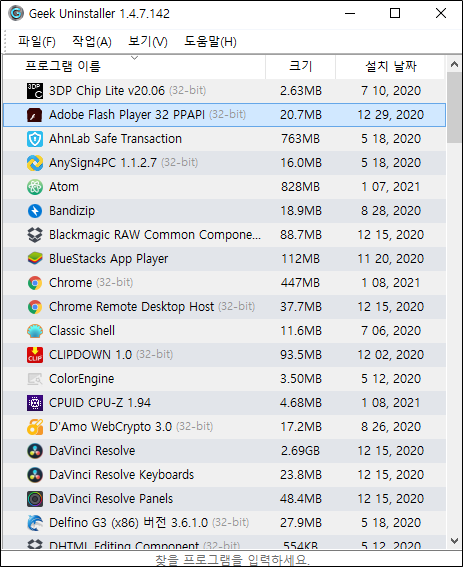Select the ColorEngine name
Image resolution: width=463 pixels, height=567 pixels.
(81, 379)
